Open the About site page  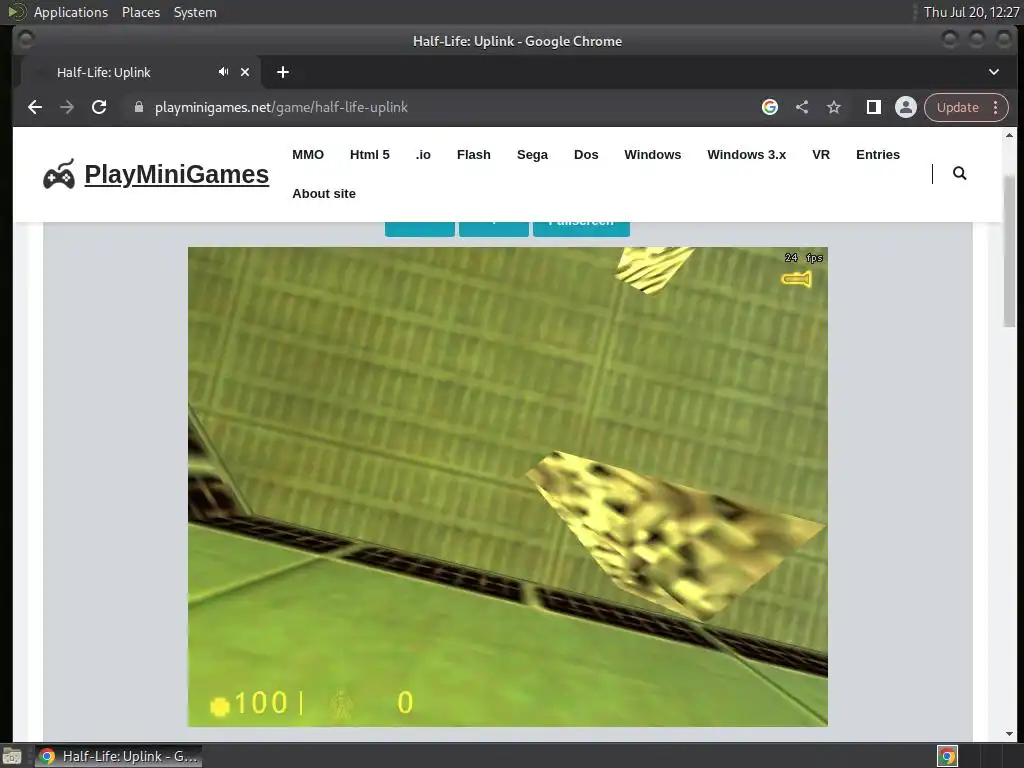324,194
